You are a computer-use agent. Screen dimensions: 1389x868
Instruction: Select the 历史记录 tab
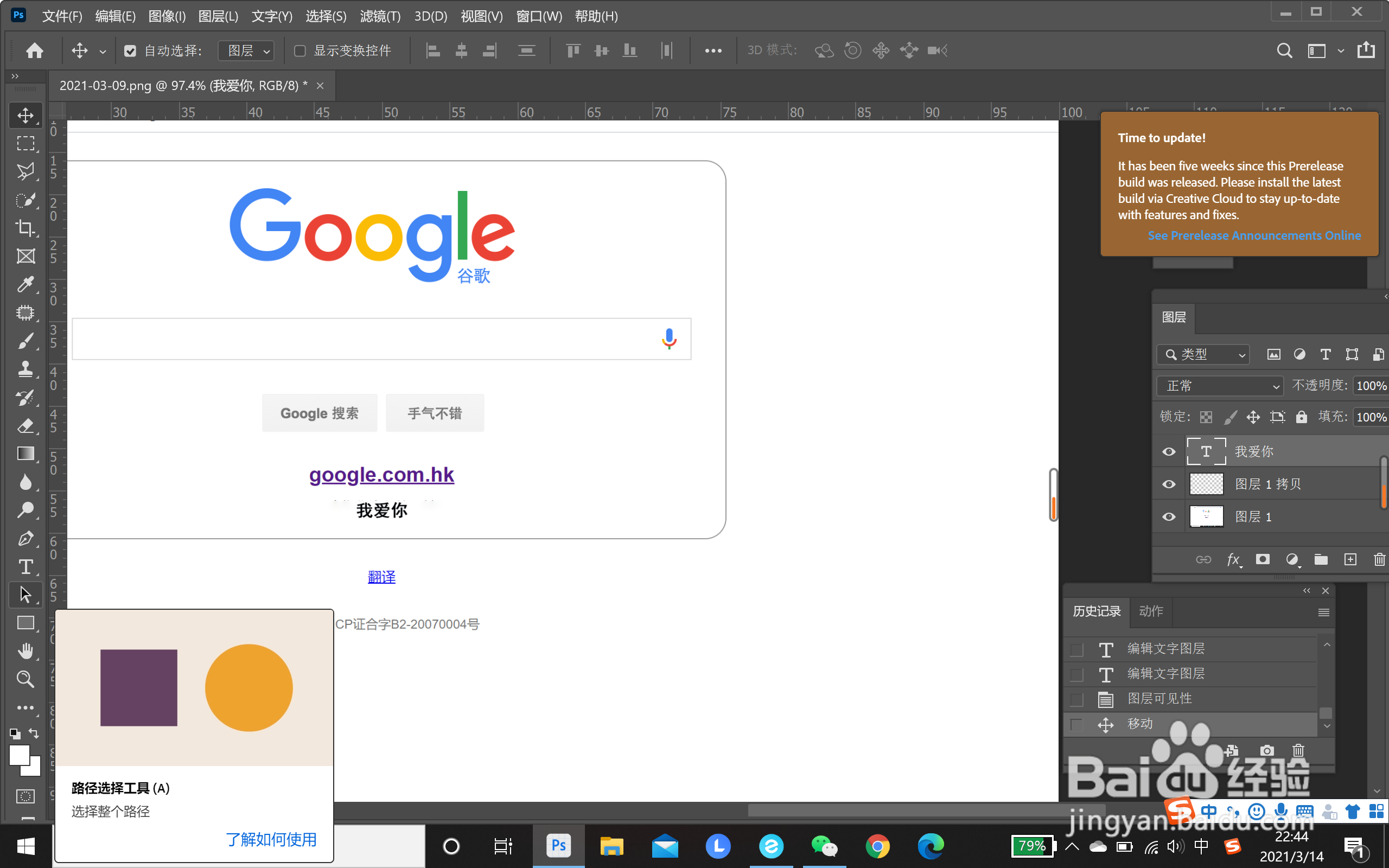pos(1097,611)
